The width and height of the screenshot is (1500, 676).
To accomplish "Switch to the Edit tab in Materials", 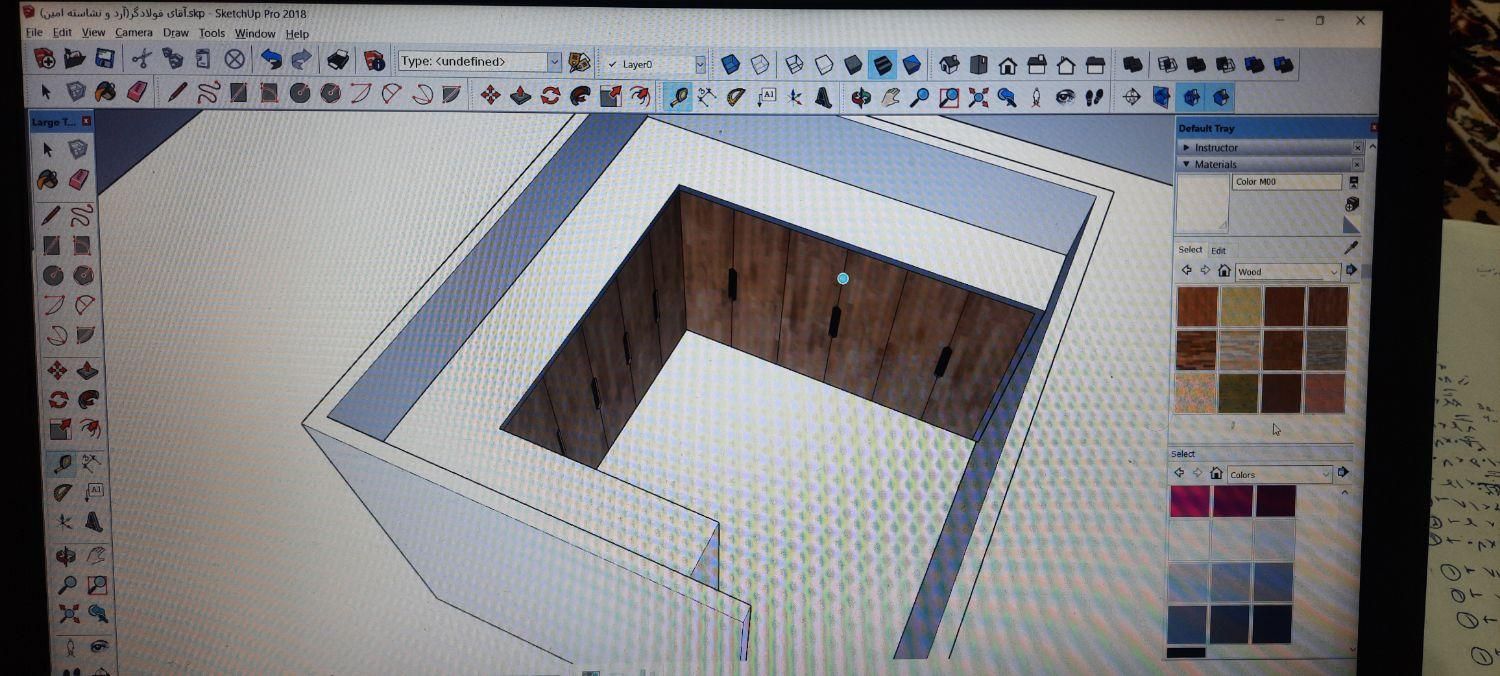I will [1218, 250].
